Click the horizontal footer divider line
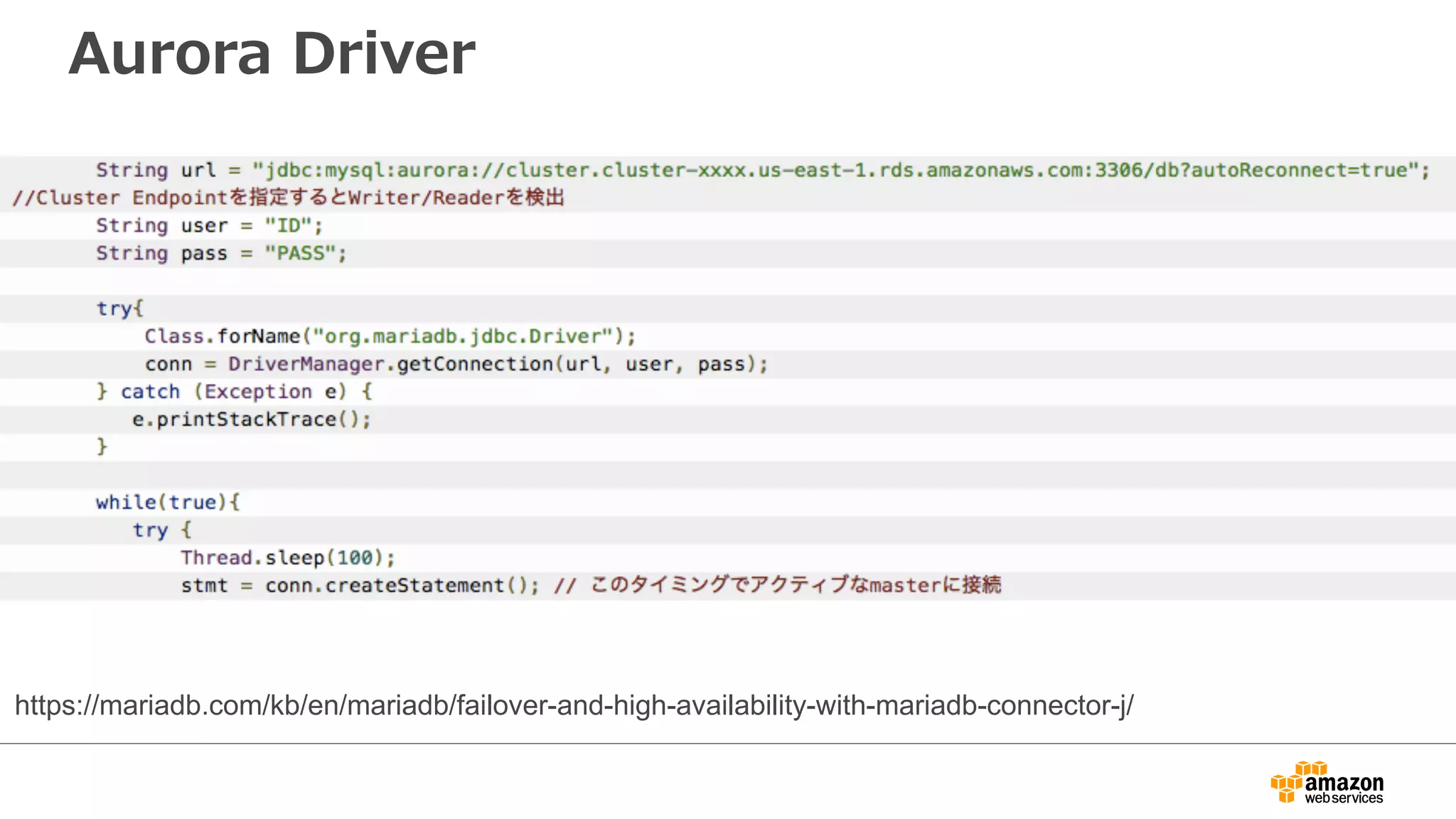 pyautogui.click(x=728, y=744)
